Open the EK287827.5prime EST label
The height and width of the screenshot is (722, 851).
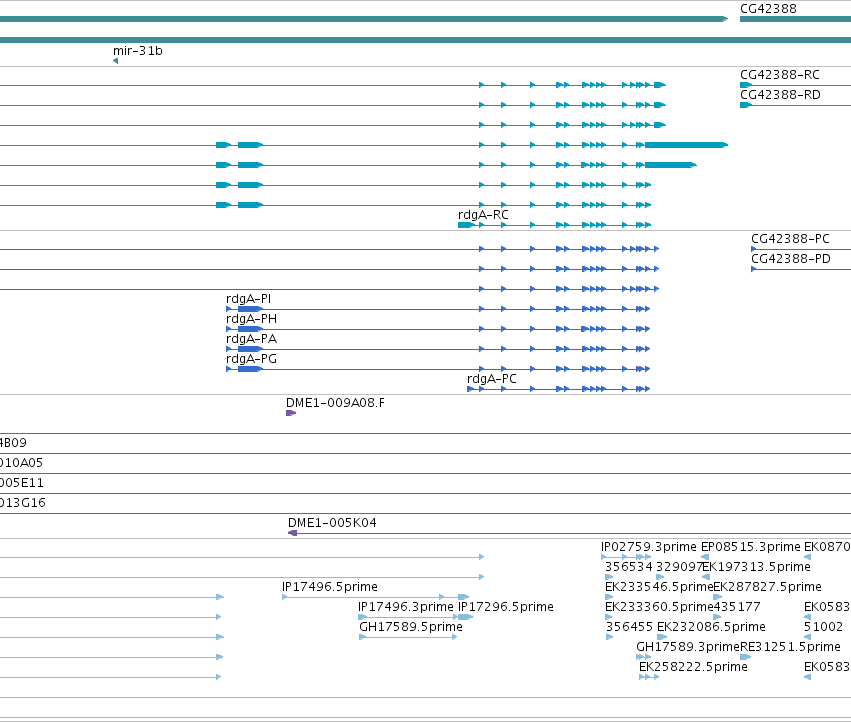[x=767, y=587]
